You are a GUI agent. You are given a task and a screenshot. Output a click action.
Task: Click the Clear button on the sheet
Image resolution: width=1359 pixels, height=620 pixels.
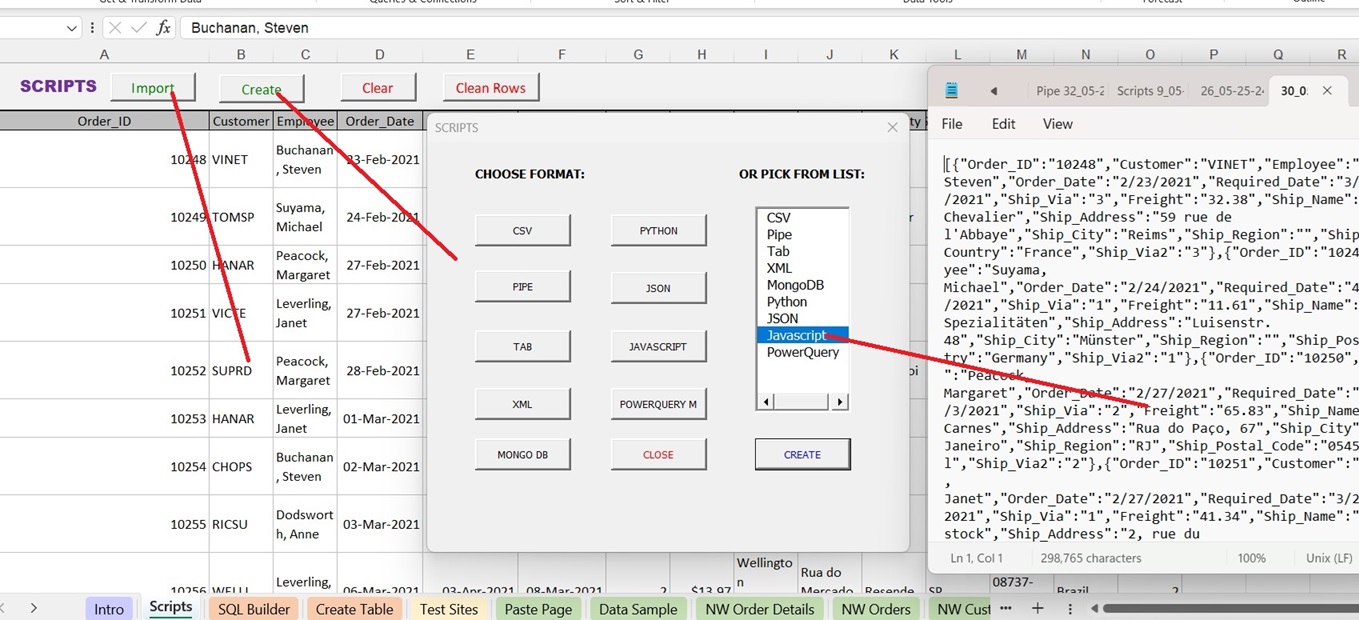(377, 88)
